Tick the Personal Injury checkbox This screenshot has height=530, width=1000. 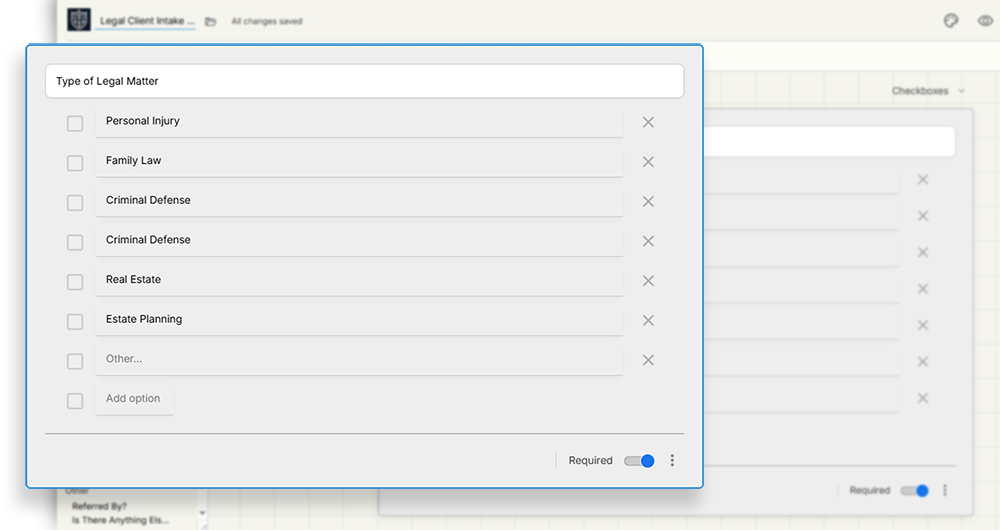click(x=75, y=123)
